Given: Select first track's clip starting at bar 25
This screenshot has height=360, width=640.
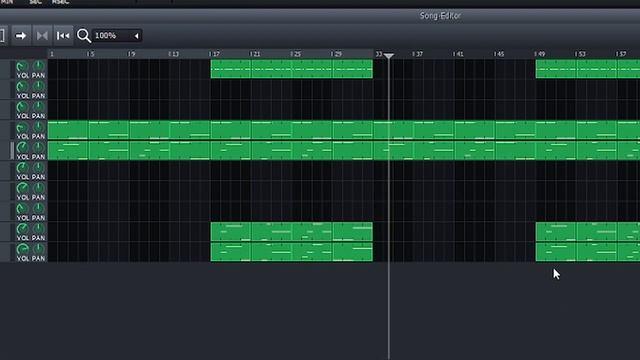Looking at the screenshot, I should [312, 69].
